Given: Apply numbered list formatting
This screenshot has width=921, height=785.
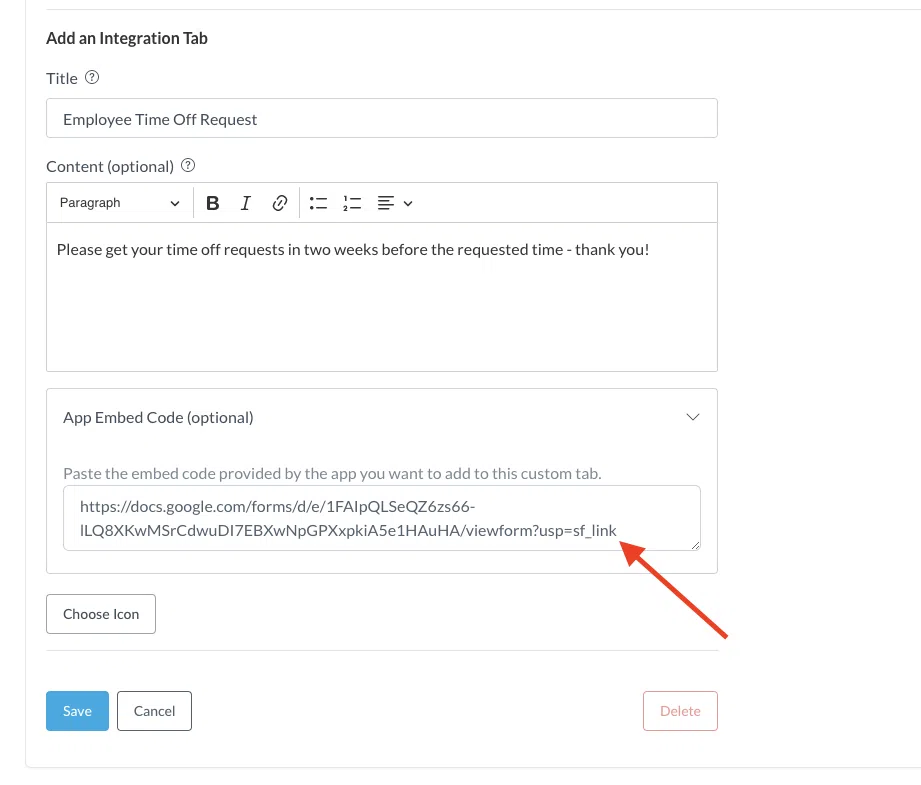Looking at the screenshot, I should point(351,203).
